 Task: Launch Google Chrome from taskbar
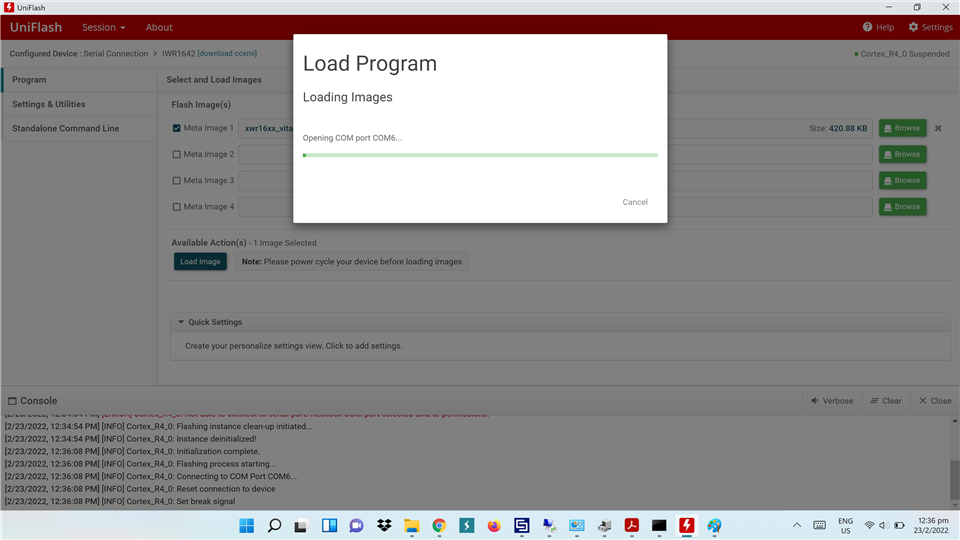[x=439, y=525]
